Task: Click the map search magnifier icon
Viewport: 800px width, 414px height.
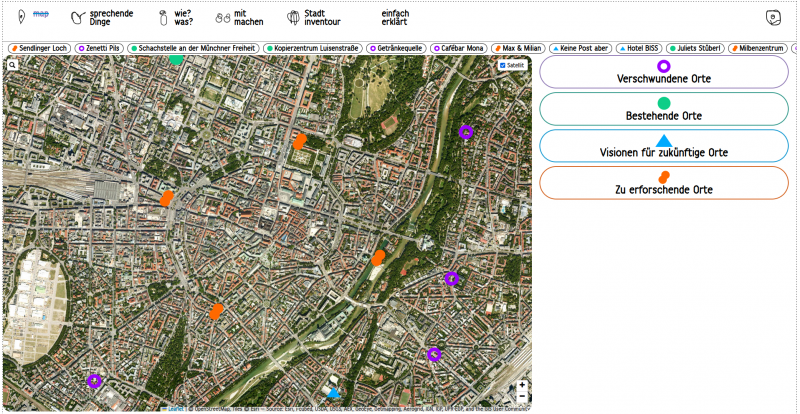Action: [x=12, y=64]
